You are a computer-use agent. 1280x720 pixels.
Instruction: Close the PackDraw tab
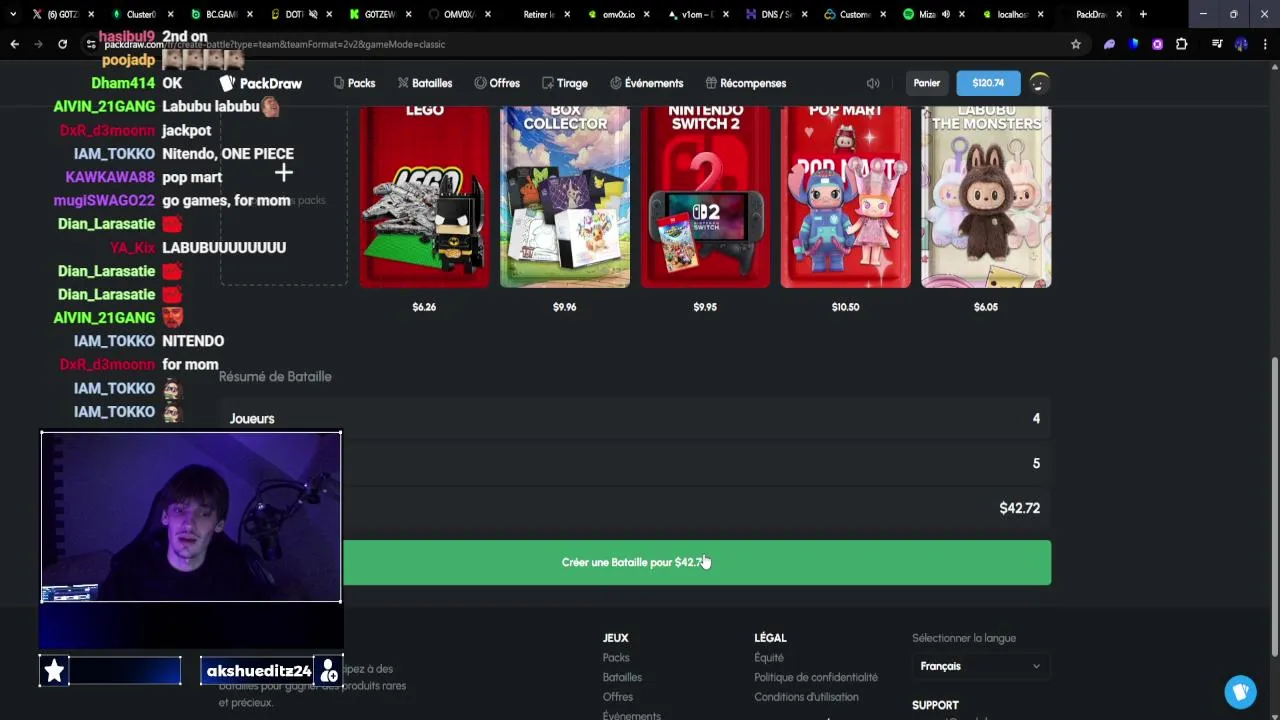coord(1119,14)
